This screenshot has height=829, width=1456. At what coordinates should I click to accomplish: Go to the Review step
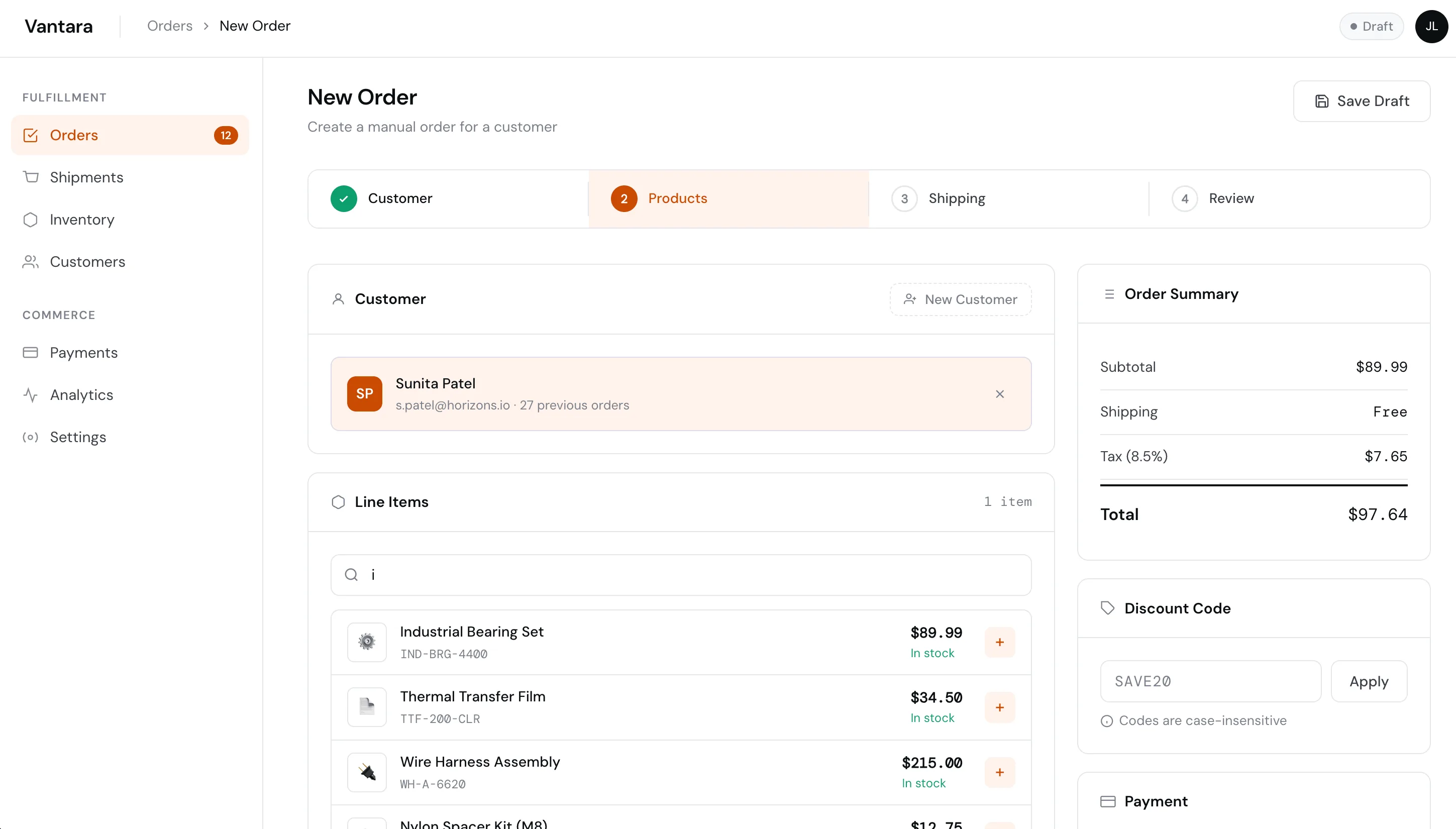coord(1289,199)
